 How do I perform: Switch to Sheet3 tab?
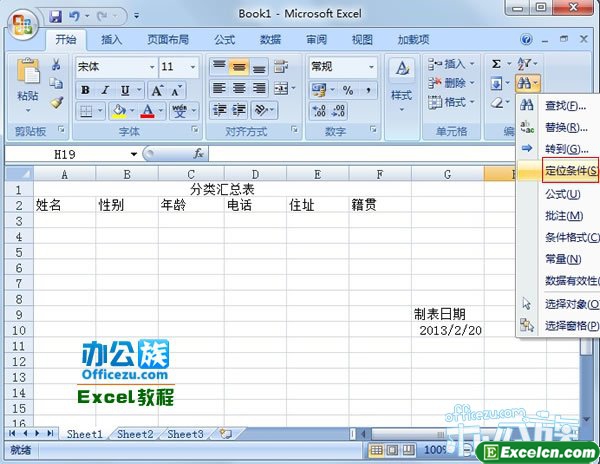pos(186,434)
